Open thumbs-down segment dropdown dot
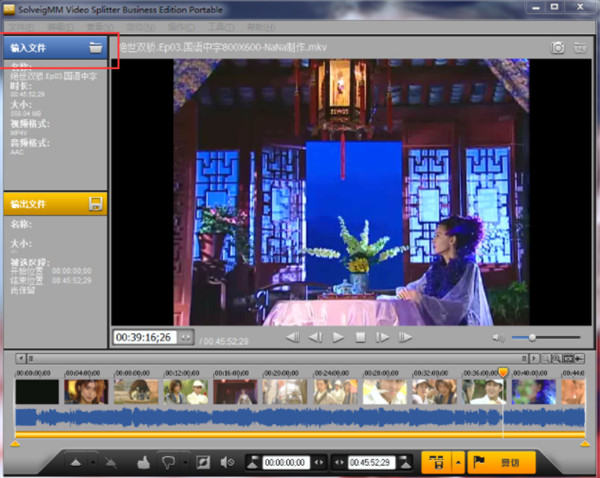This screenshot has width=600, height=478. 185,463
